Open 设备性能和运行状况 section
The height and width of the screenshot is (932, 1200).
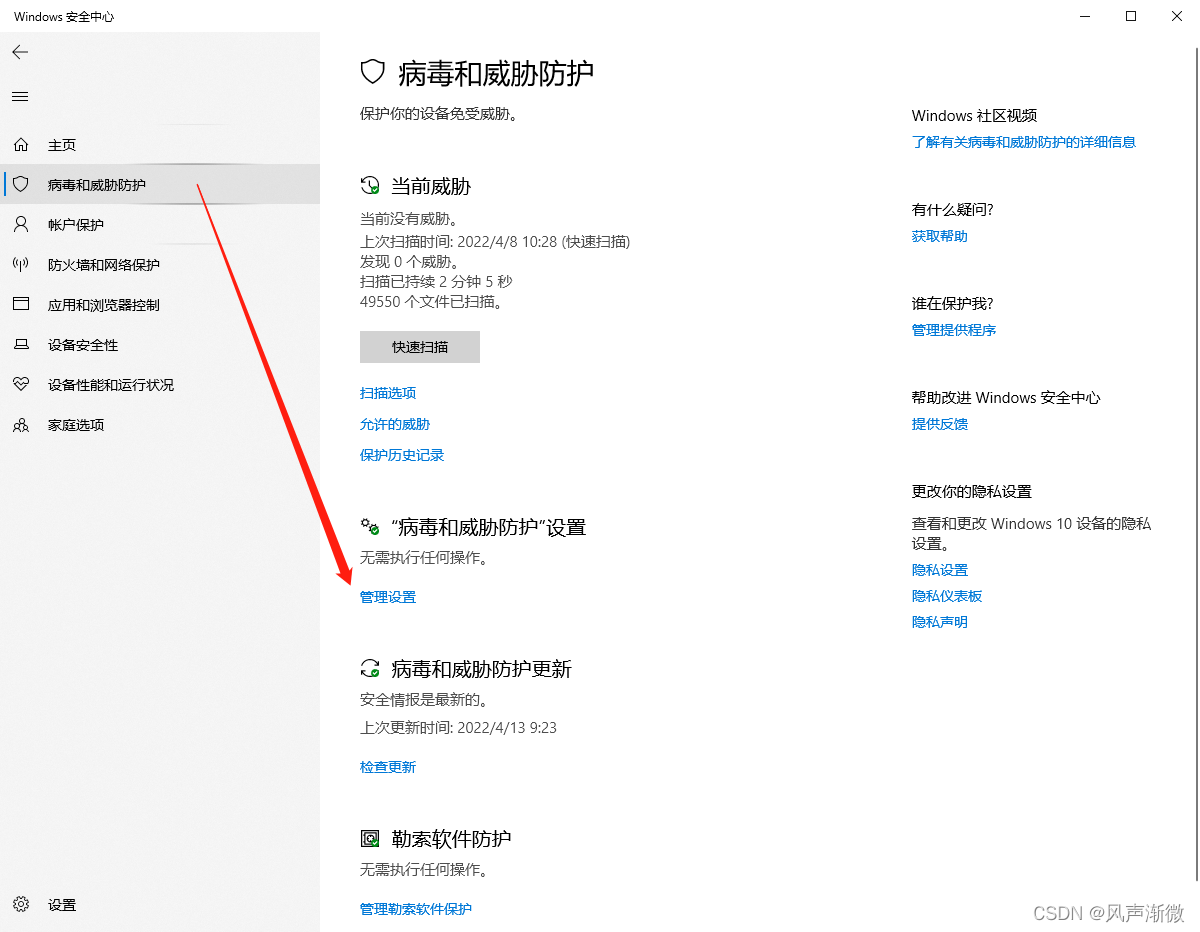pos(160,385)
